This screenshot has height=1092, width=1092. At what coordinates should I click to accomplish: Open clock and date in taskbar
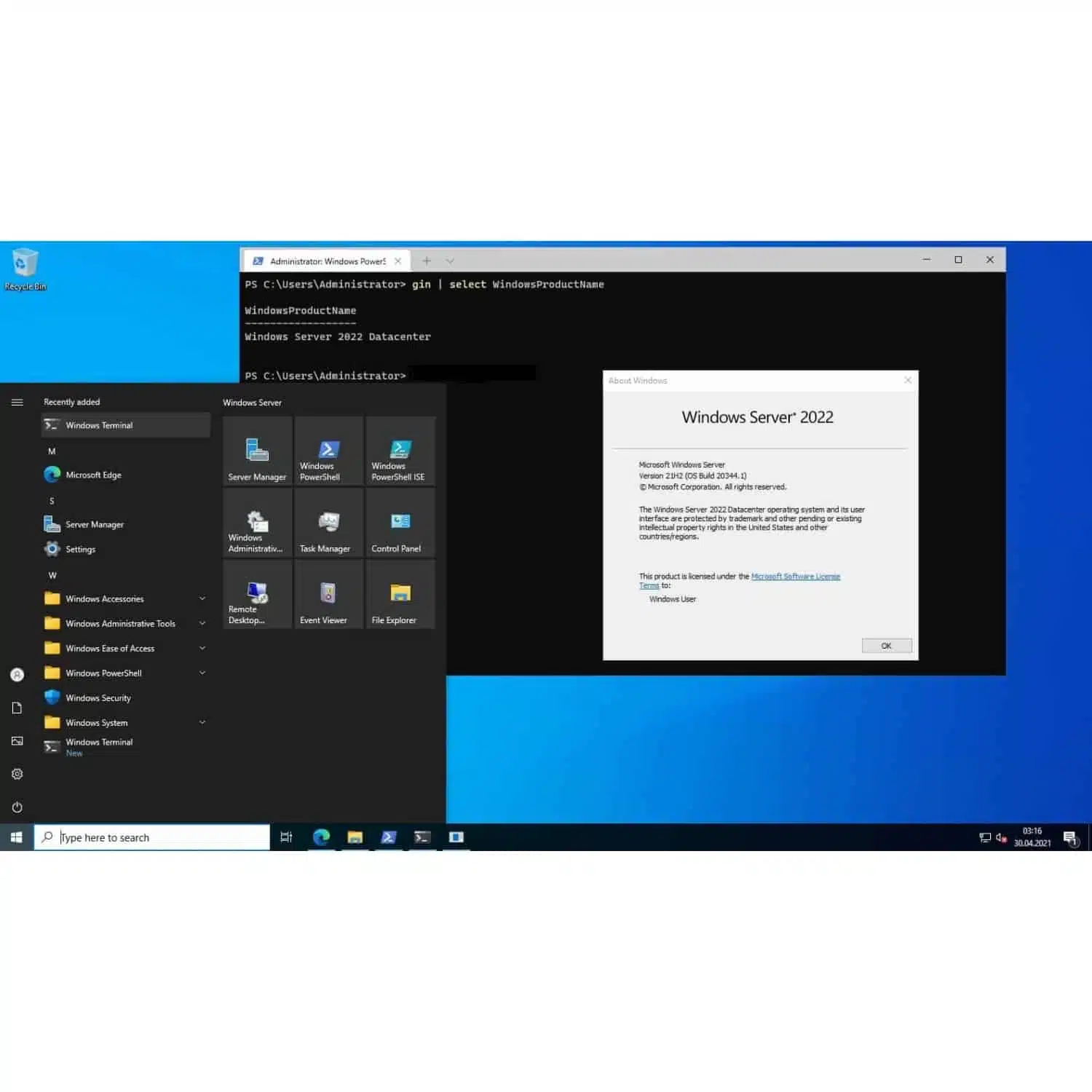click(x=1032, y=837)
